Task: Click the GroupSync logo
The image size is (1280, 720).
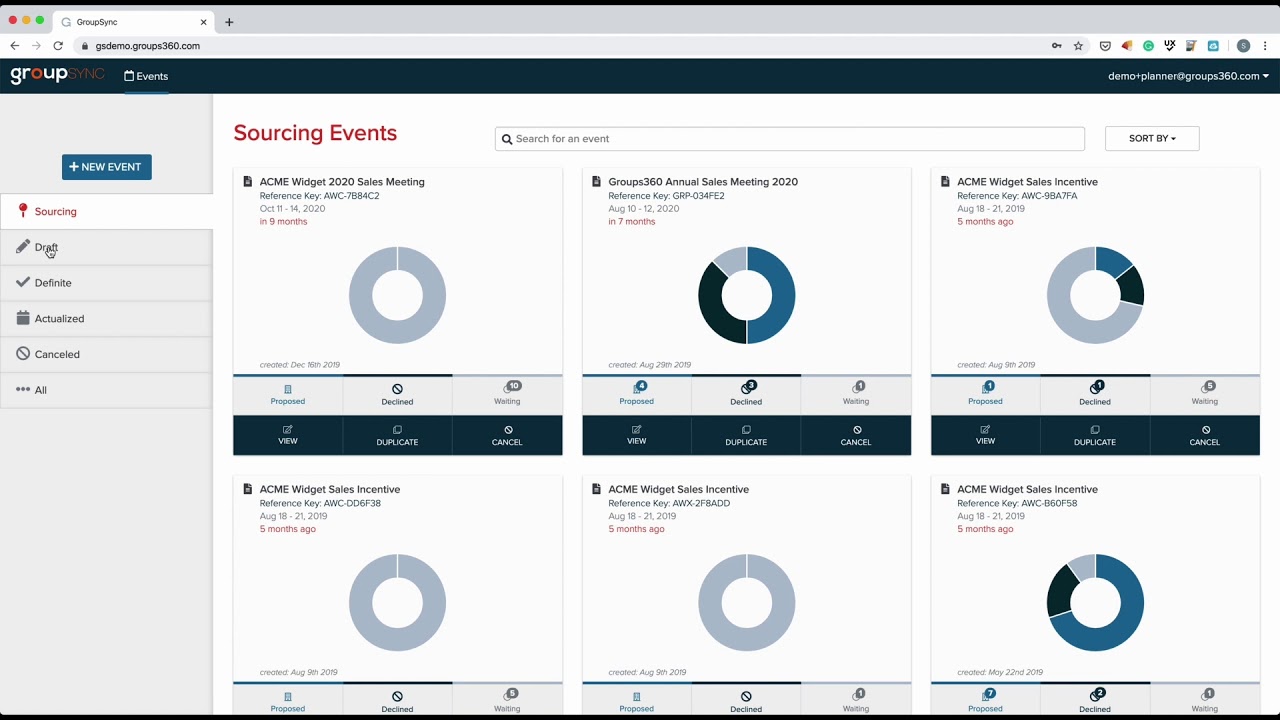Action: click(57, 75)
